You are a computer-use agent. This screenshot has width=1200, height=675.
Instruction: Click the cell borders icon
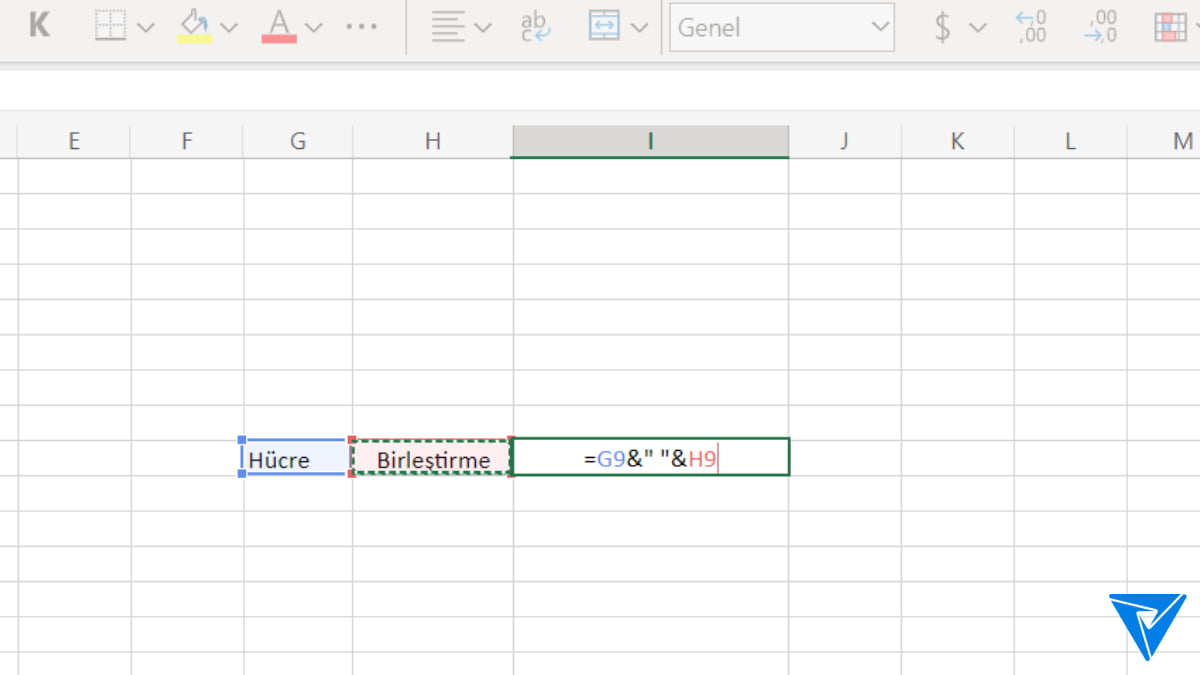(109, 26)
